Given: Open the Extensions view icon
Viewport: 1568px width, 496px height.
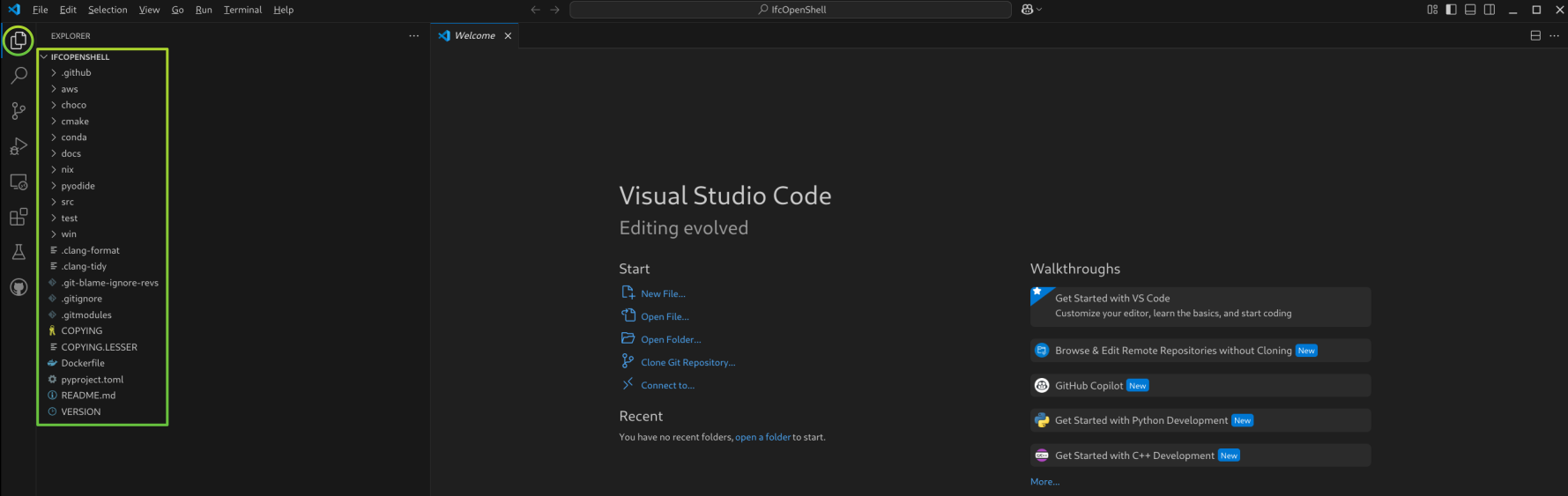Looking at the screenshot, I should coord(19,217).
